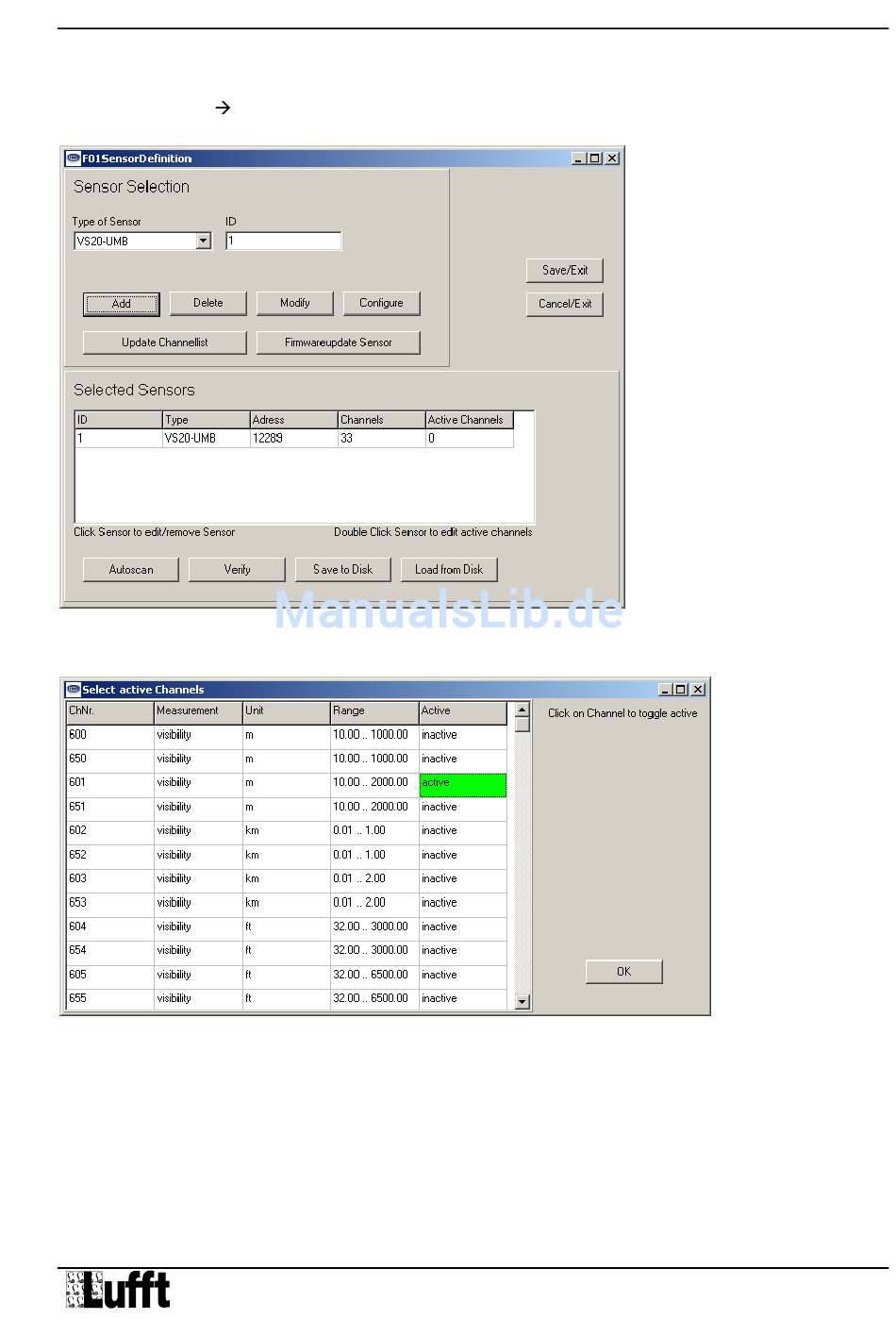
Task: Minimize the F01SensorDefinition window
Action: [578, 159]
